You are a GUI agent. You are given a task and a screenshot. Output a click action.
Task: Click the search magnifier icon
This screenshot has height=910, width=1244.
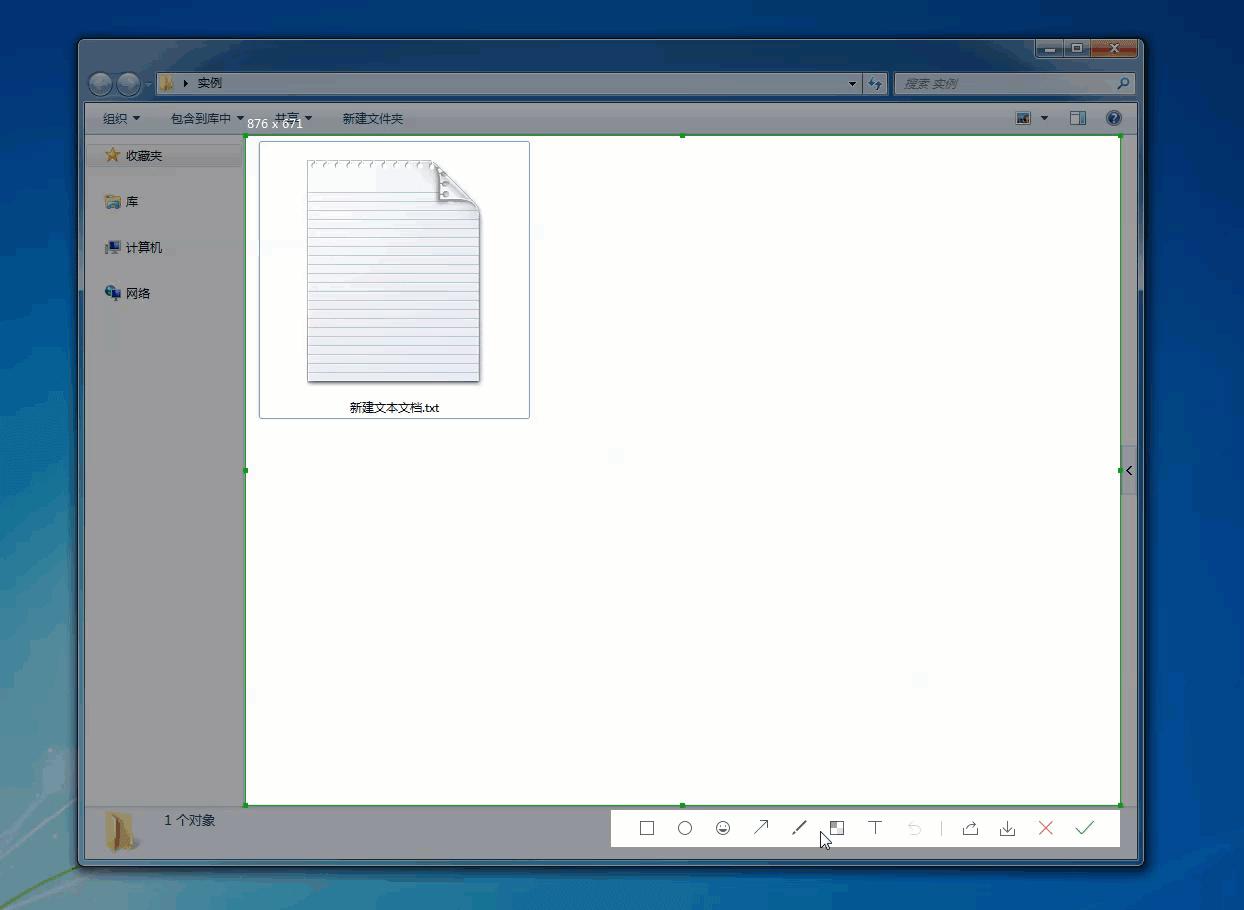click(x=1123, y=83)
